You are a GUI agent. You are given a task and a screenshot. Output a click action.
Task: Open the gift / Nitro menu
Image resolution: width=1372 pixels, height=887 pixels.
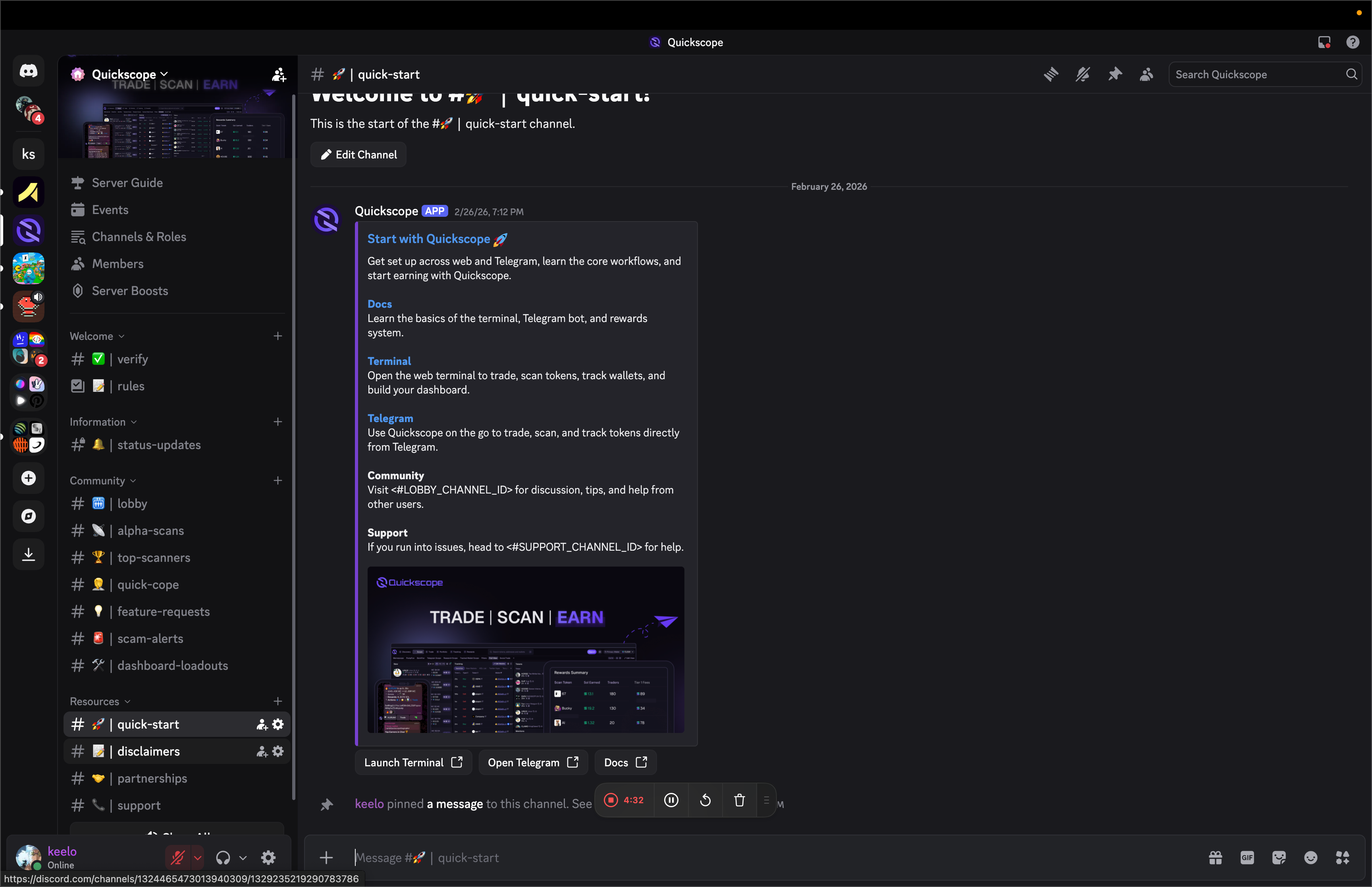(x=1216, y=857)
